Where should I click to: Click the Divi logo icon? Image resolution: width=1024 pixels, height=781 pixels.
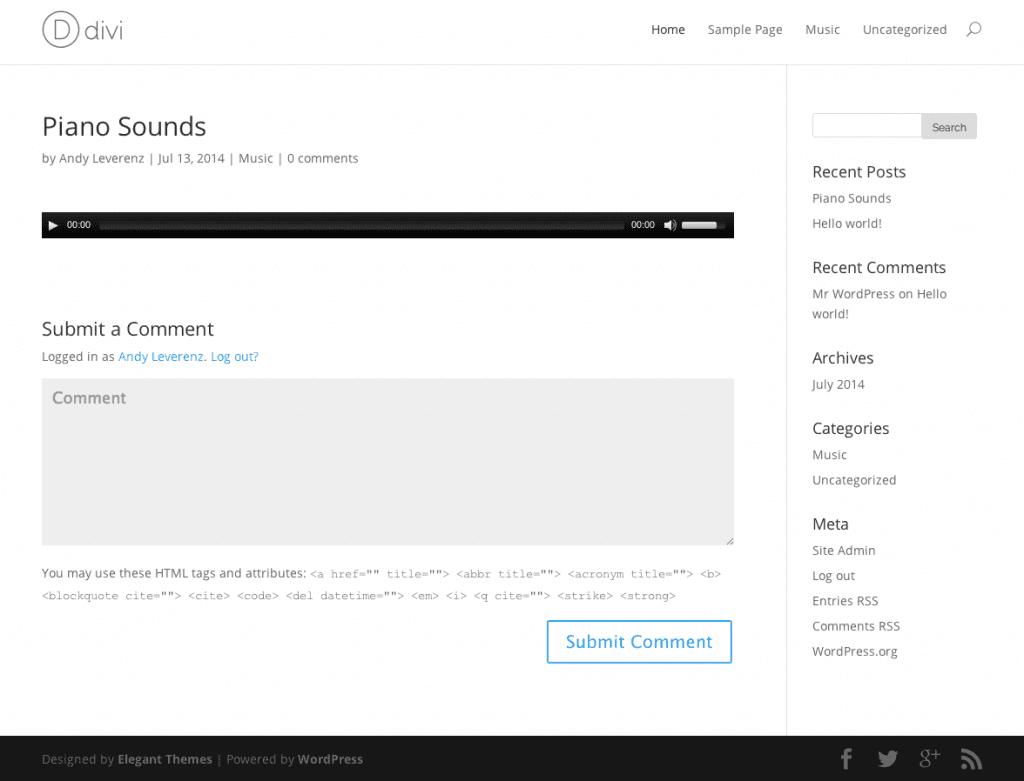(60, 30)
